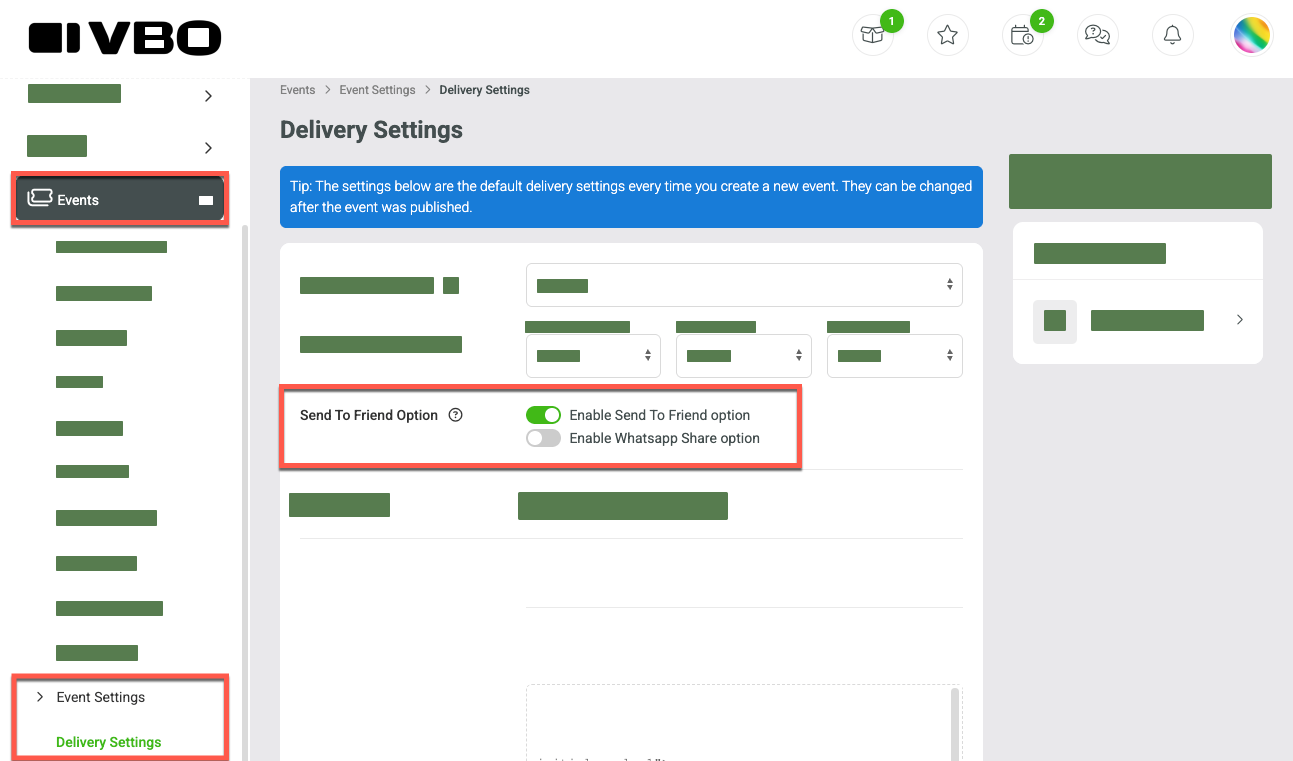Click the Enable Whatsapp Share option label
This screenshot has width=1293, height=761.
pos(665,438)
